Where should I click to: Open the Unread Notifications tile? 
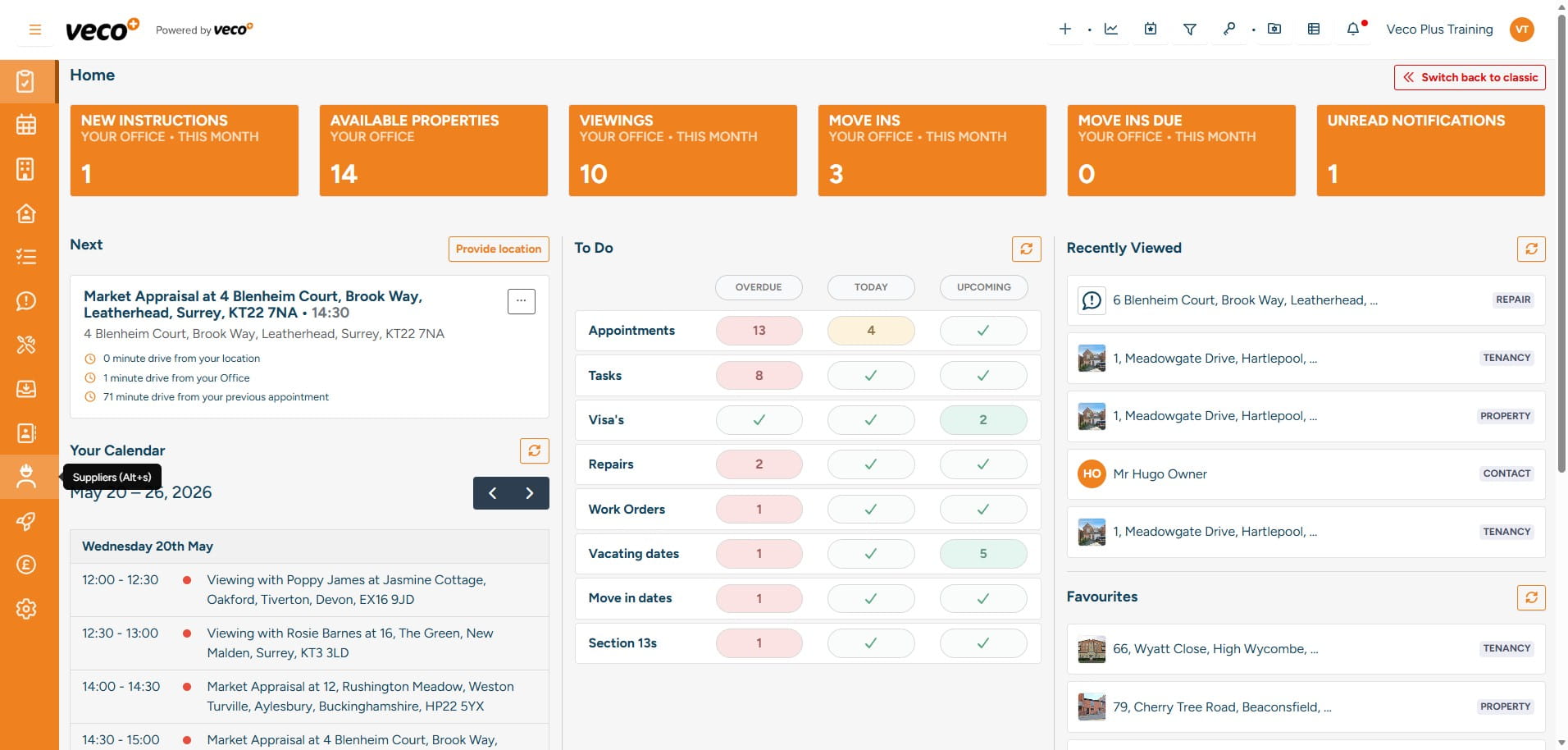(1431, 150)
